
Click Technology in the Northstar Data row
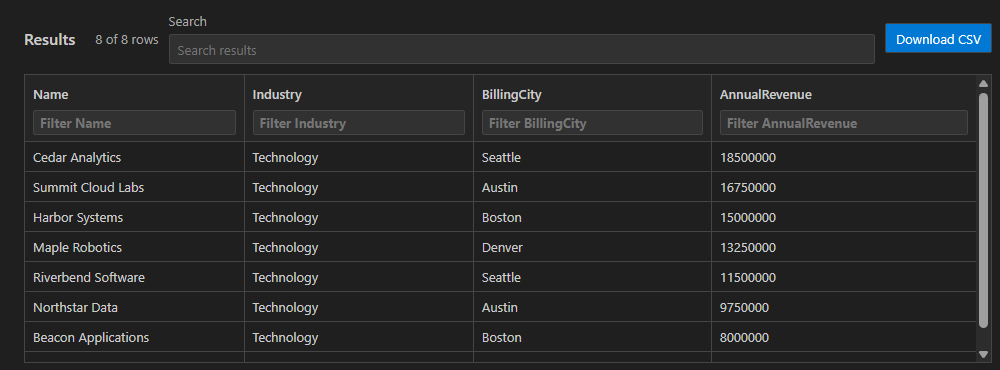click(285, 307)
